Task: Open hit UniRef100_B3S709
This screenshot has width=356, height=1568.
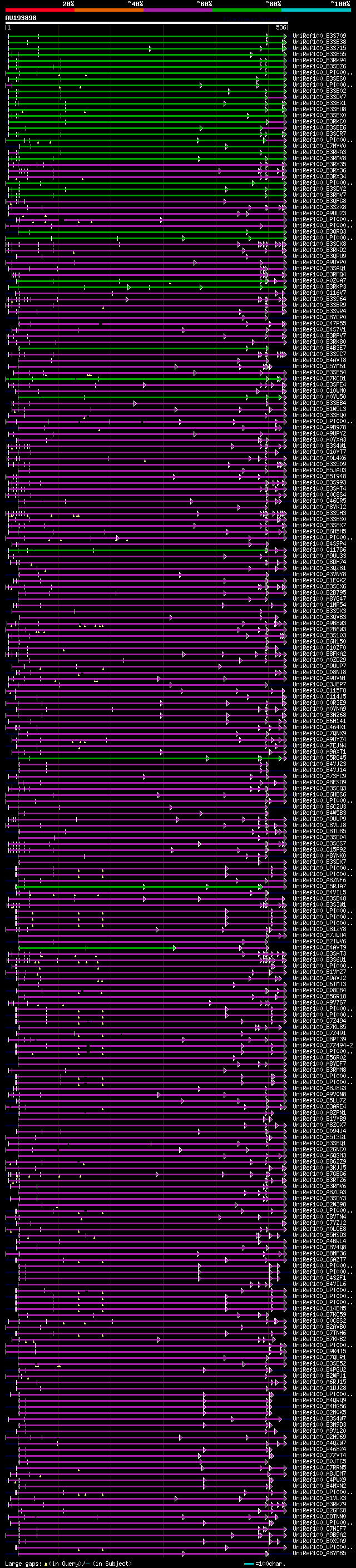Action: tap(319, 36)
